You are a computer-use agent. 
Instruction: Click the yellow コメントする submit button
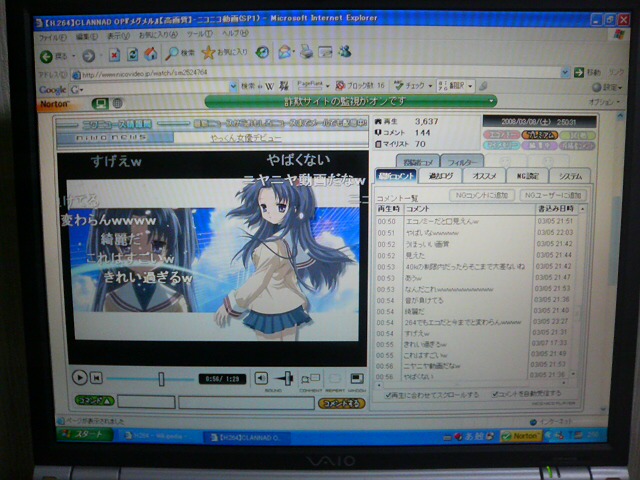pos(341,404)
